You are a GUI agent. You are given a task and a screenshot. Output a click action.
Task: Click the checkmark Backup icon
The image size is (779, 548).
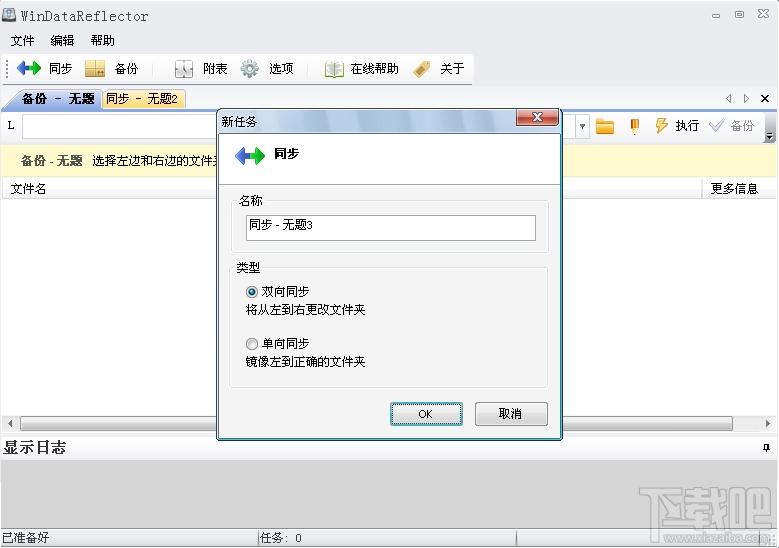click(x=716, y=125)
